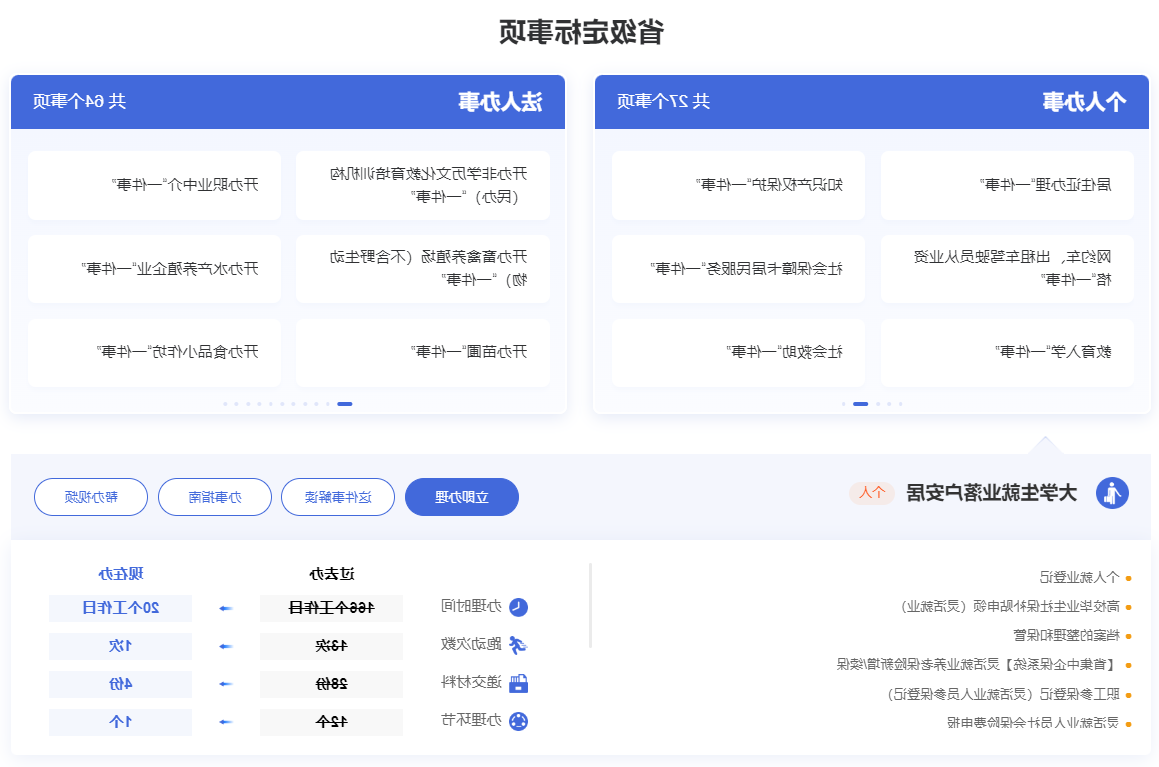Click the 共 27 个事项 count text
The image size is (1159, 767).
click(x=663, y=101)
